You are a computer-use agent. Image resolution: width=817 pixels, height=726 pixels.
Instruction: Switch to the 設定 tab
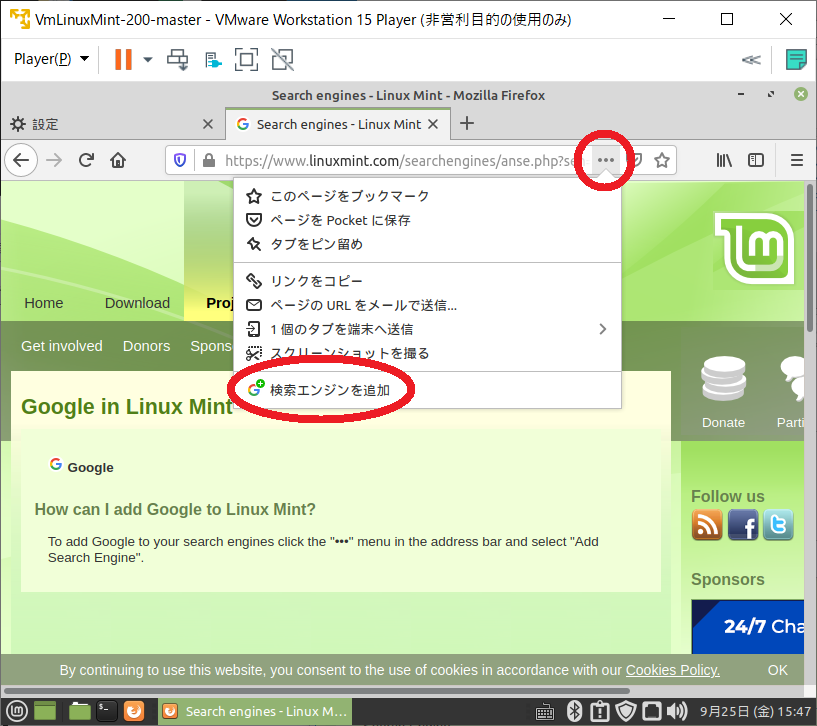113,124
